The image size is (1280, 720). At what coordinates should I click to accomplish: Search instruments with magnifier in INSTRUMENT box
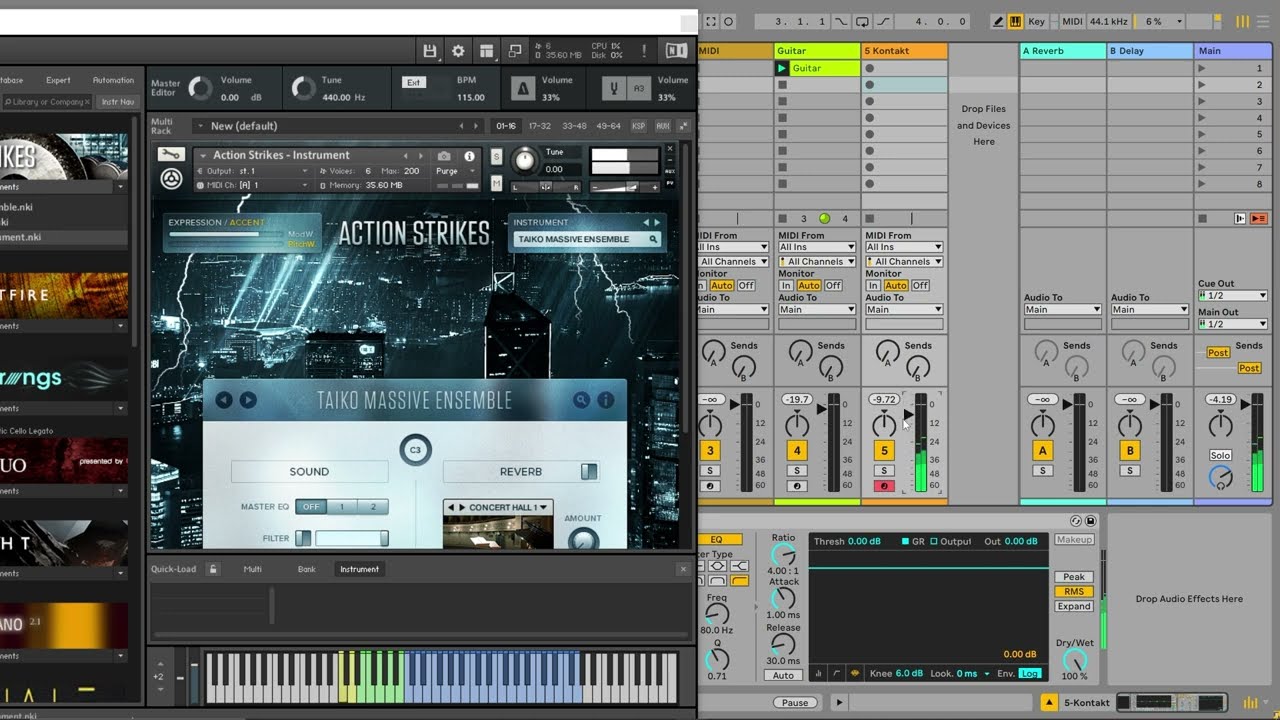654,239
